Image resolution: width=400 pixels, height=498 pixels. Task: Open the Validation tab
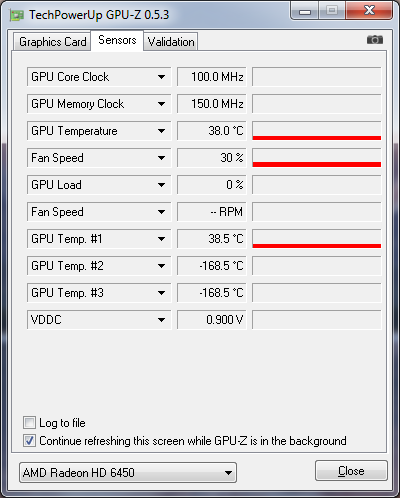pos(171,42)
